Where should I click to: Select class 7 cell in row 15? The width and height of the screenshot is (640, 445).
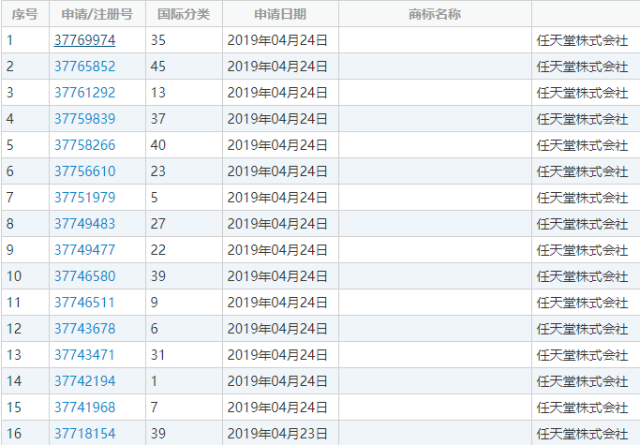pos(184,407)
